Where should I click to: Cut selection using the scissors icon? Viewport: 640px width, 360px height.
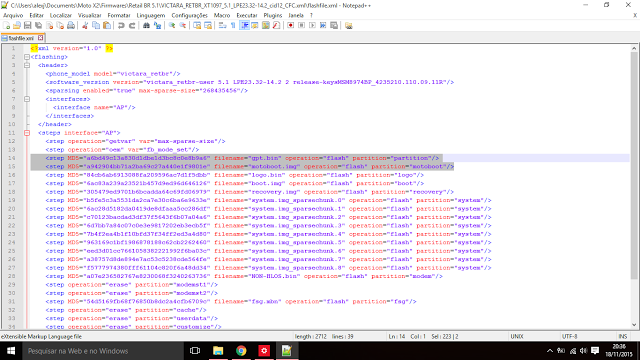coord(85,26)
